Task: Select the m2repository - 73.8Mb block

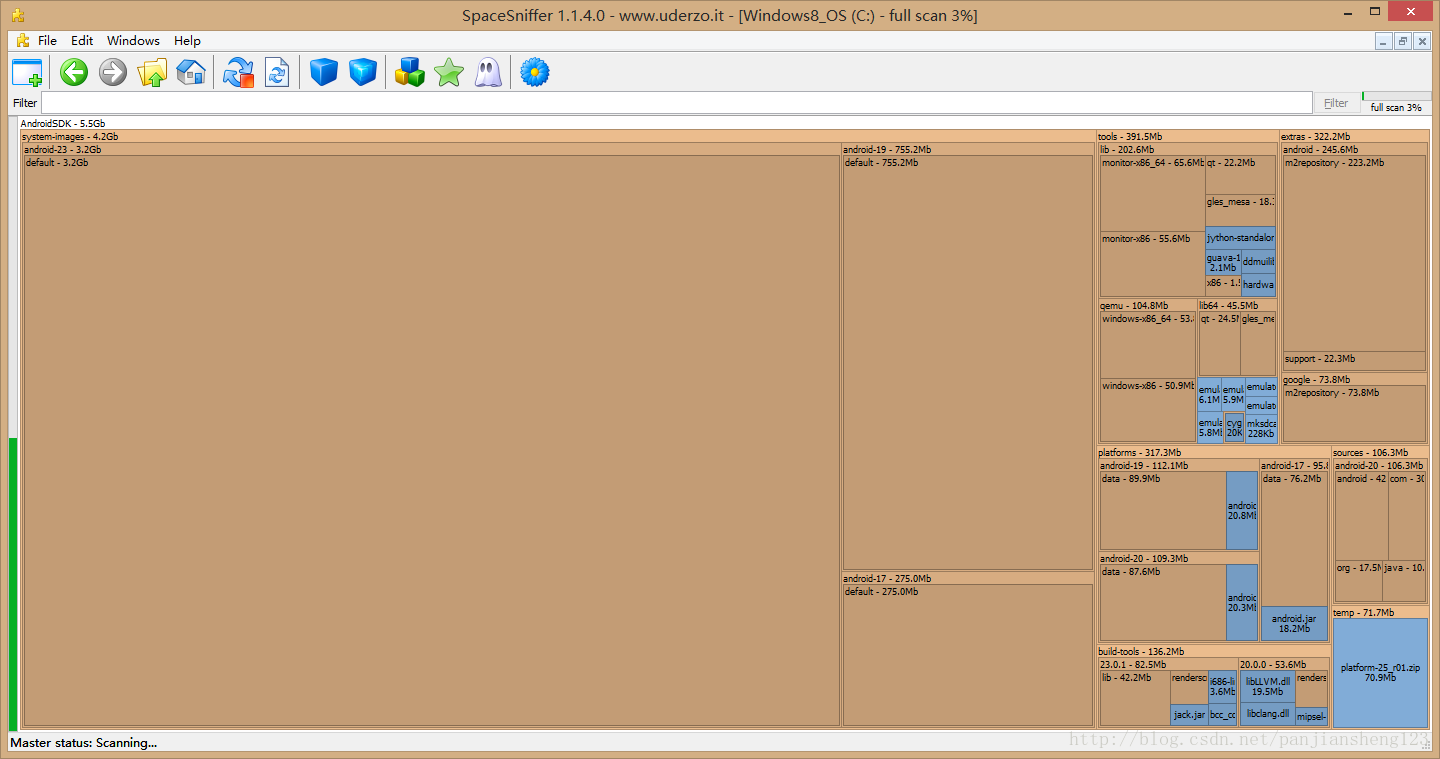Action: point(1354,414)
